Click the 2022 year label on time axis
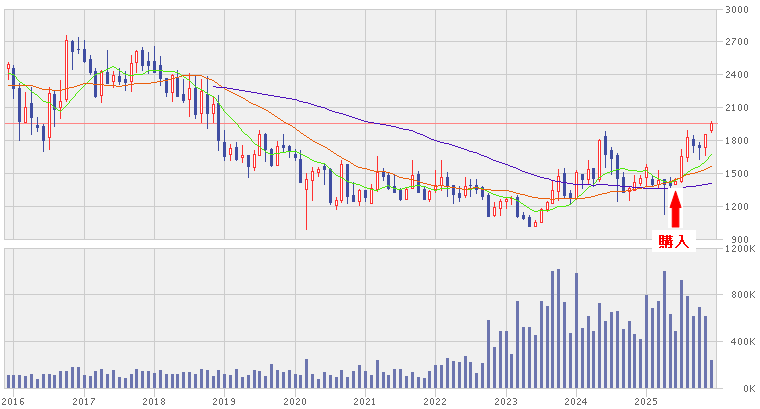 [x=434, y=401]
